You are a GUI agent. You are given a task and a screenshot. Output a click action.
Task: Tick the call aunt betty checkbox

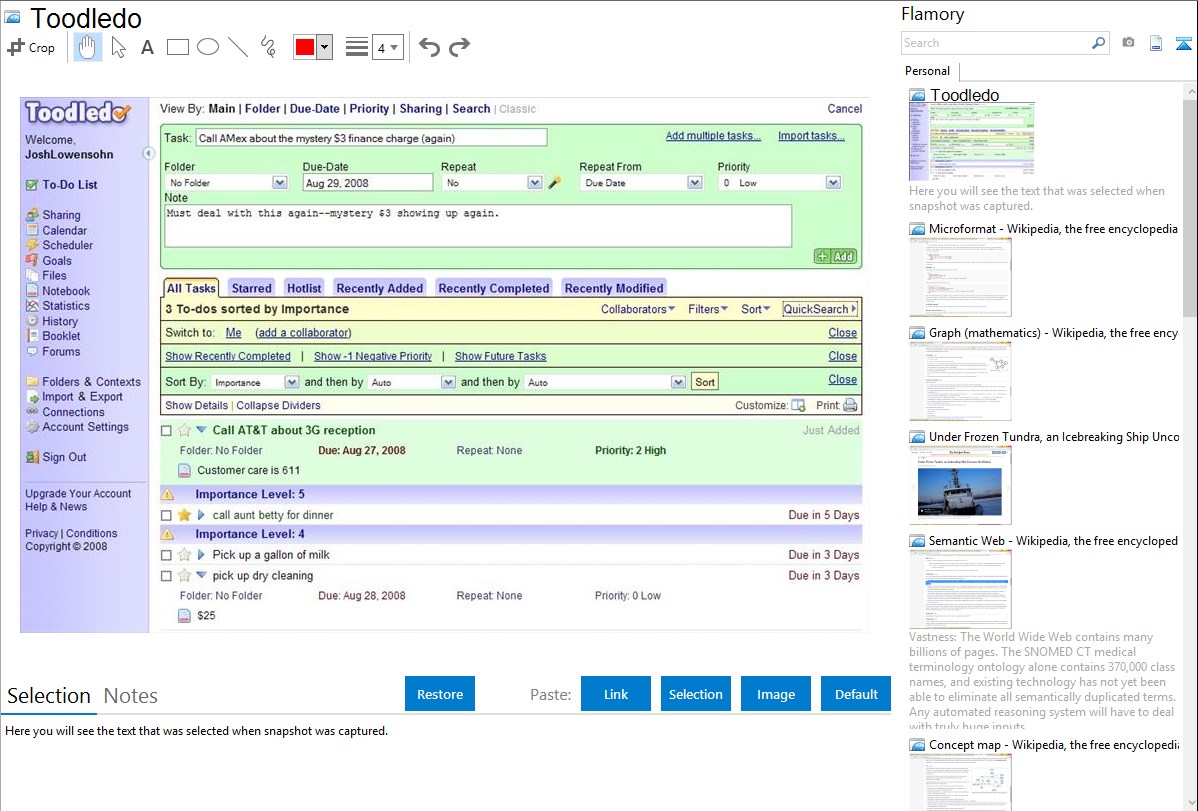167,515
